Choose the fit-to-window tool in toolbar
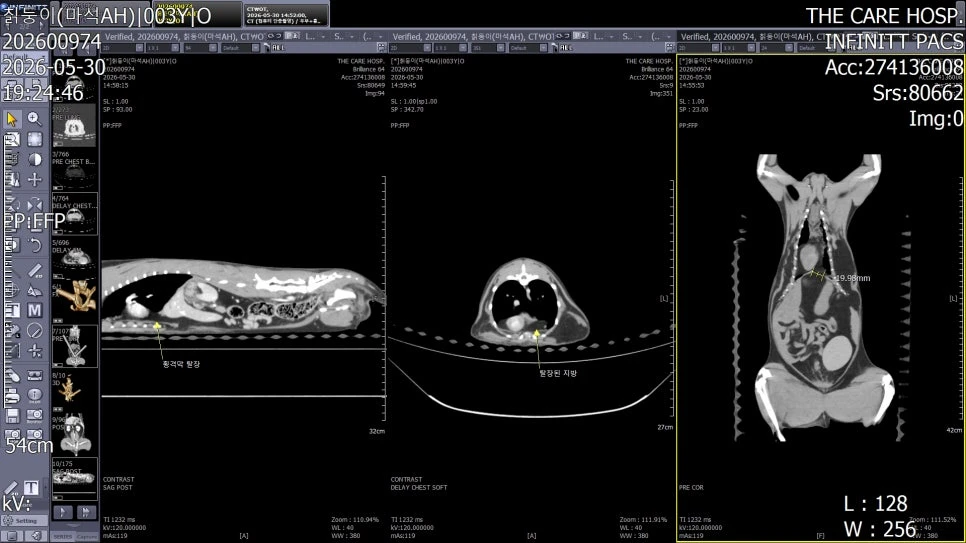Image resolution: width=966 pixels, height=543 pixels. (x=34, y=139)
